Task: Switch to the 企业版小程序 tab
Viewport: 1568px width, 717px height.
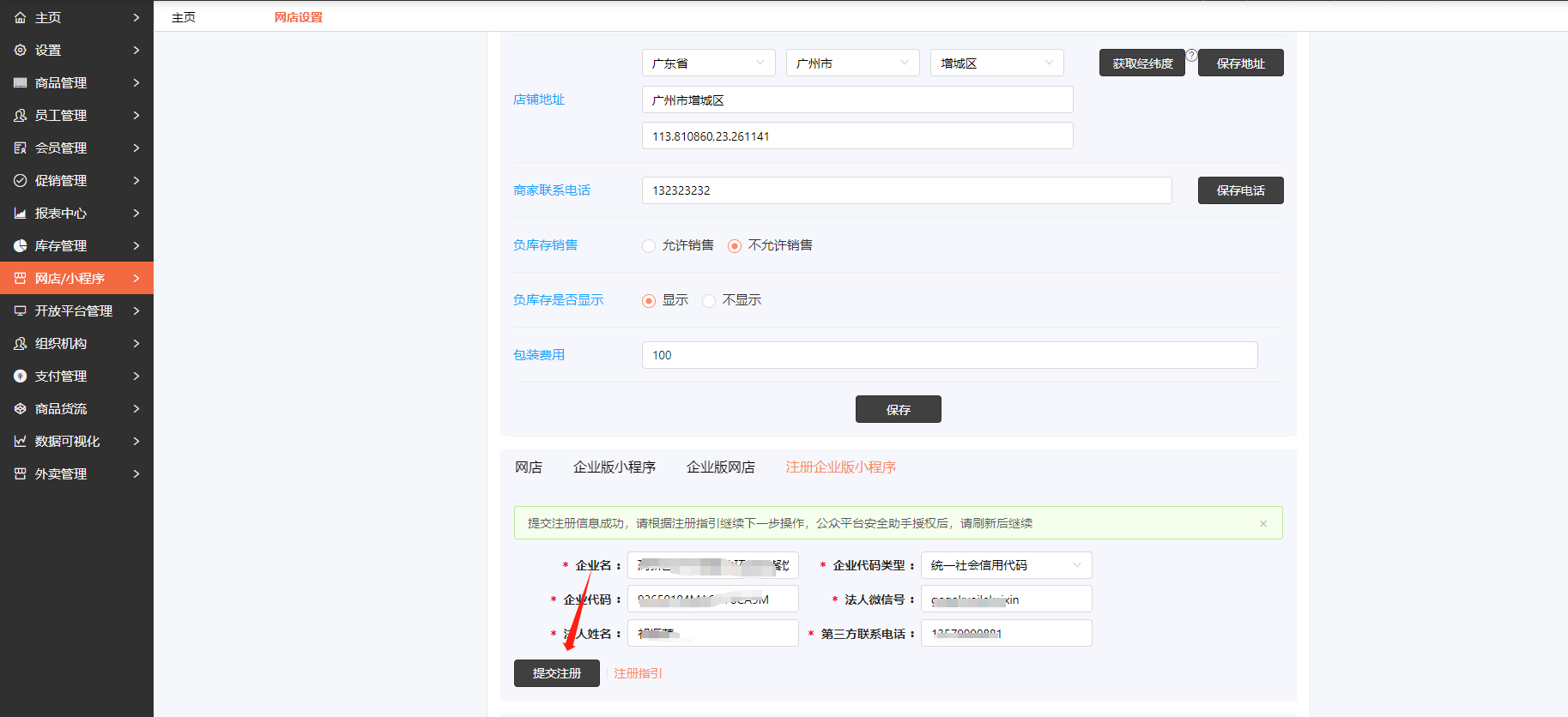Action: (x=614, y=467)
